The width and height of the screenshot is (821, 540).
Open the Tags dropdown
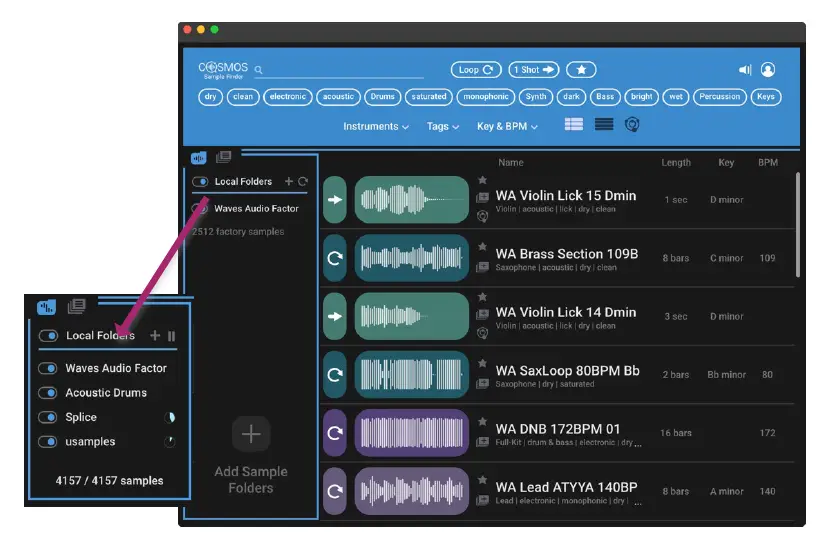click(442, 127)
